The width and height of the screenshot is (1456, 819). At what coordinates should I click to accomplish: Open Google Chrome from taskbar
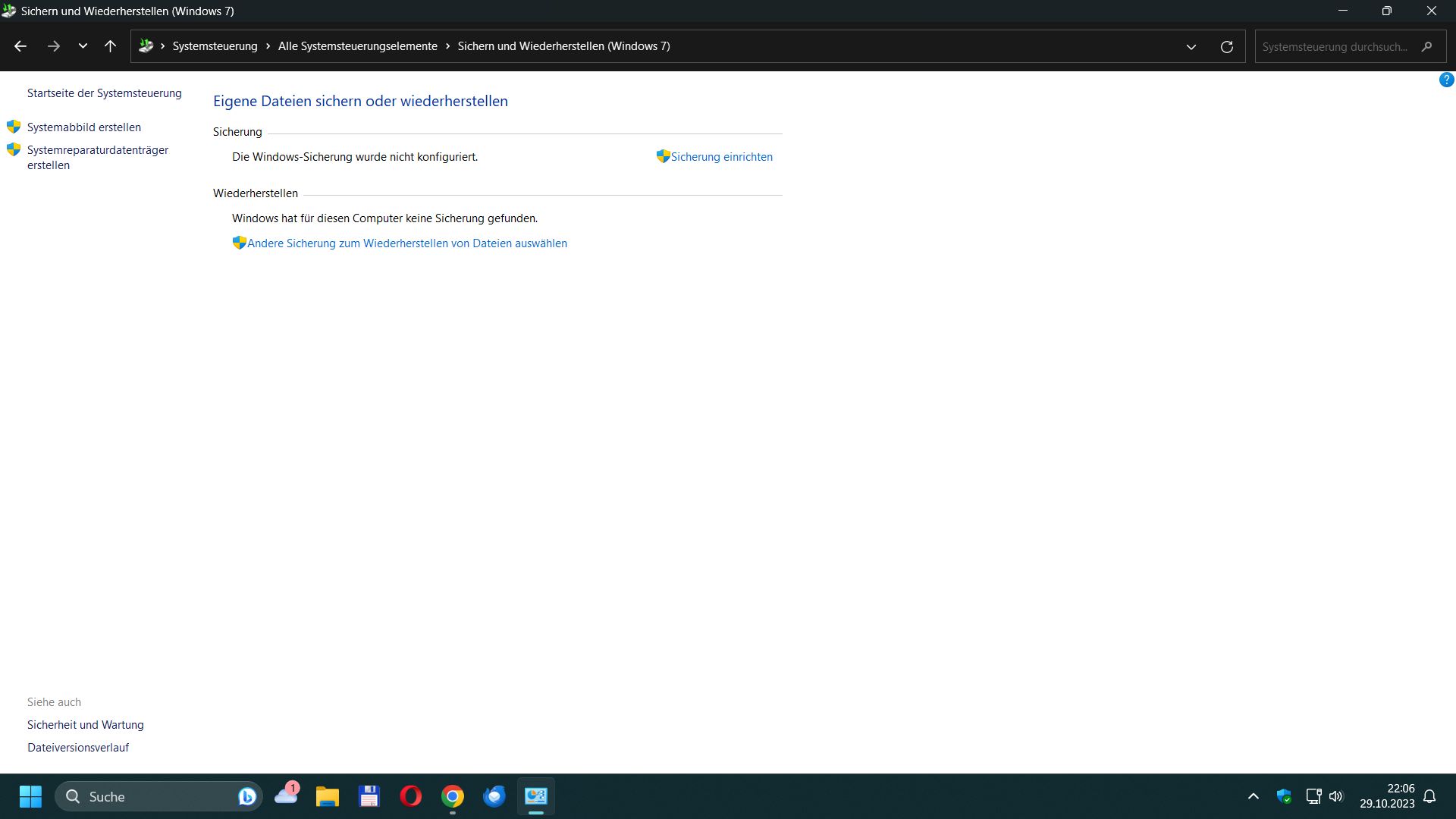point(453,796)
